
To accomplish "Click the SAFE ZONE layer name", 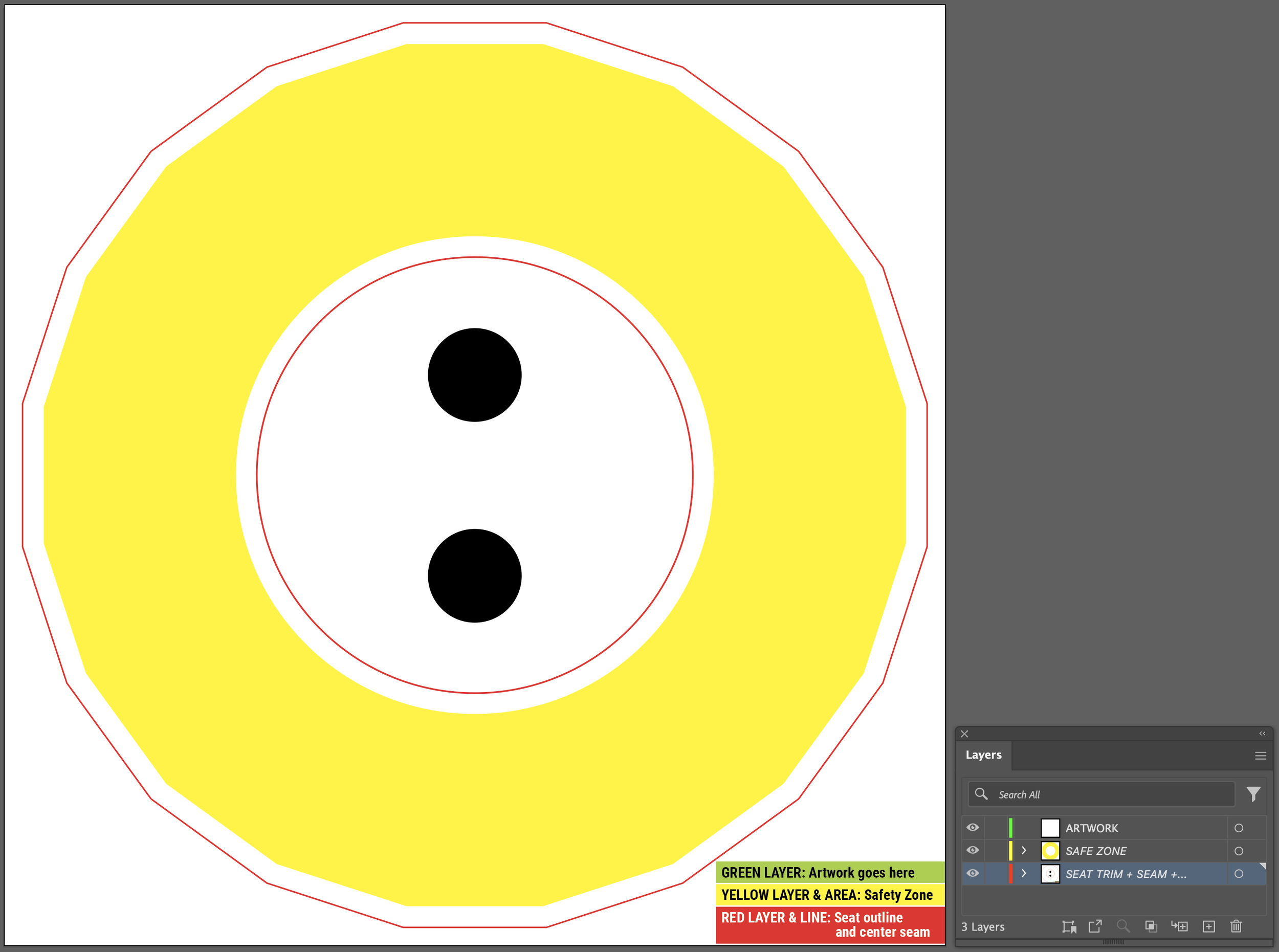I will tap(1095, 851).
